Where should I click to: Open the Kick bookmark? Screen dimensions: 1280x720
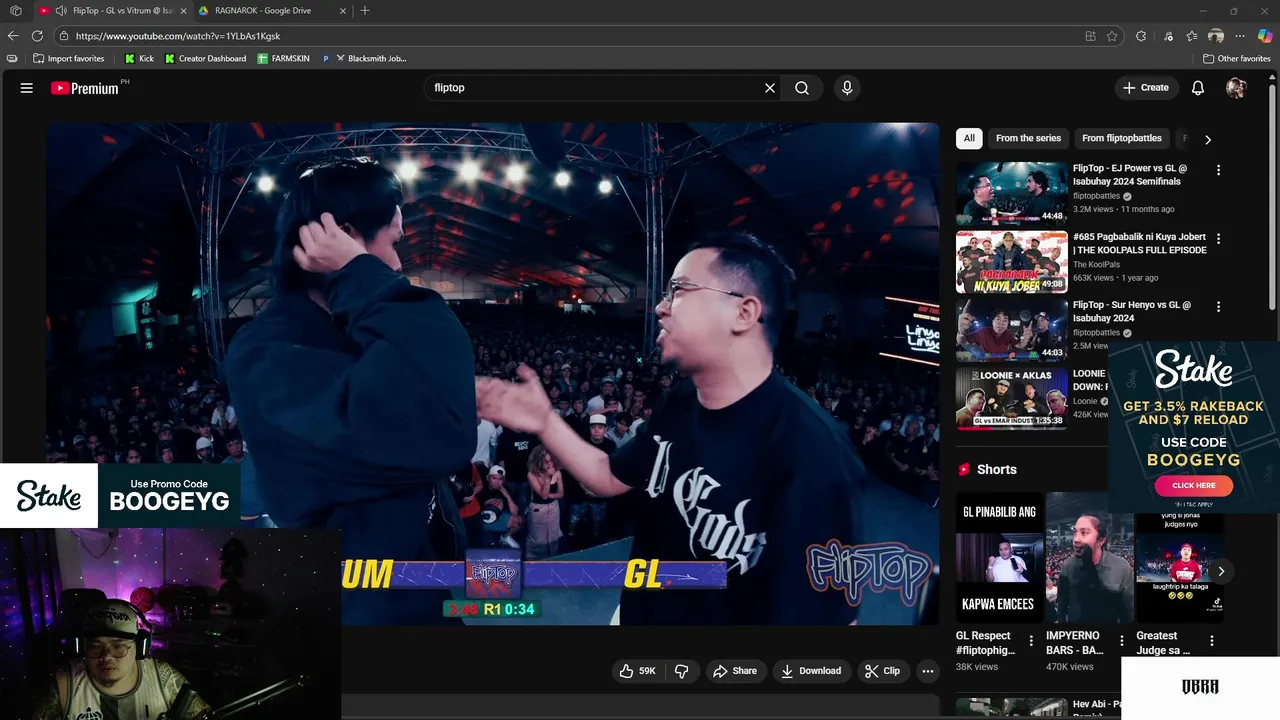coord(139,59)
